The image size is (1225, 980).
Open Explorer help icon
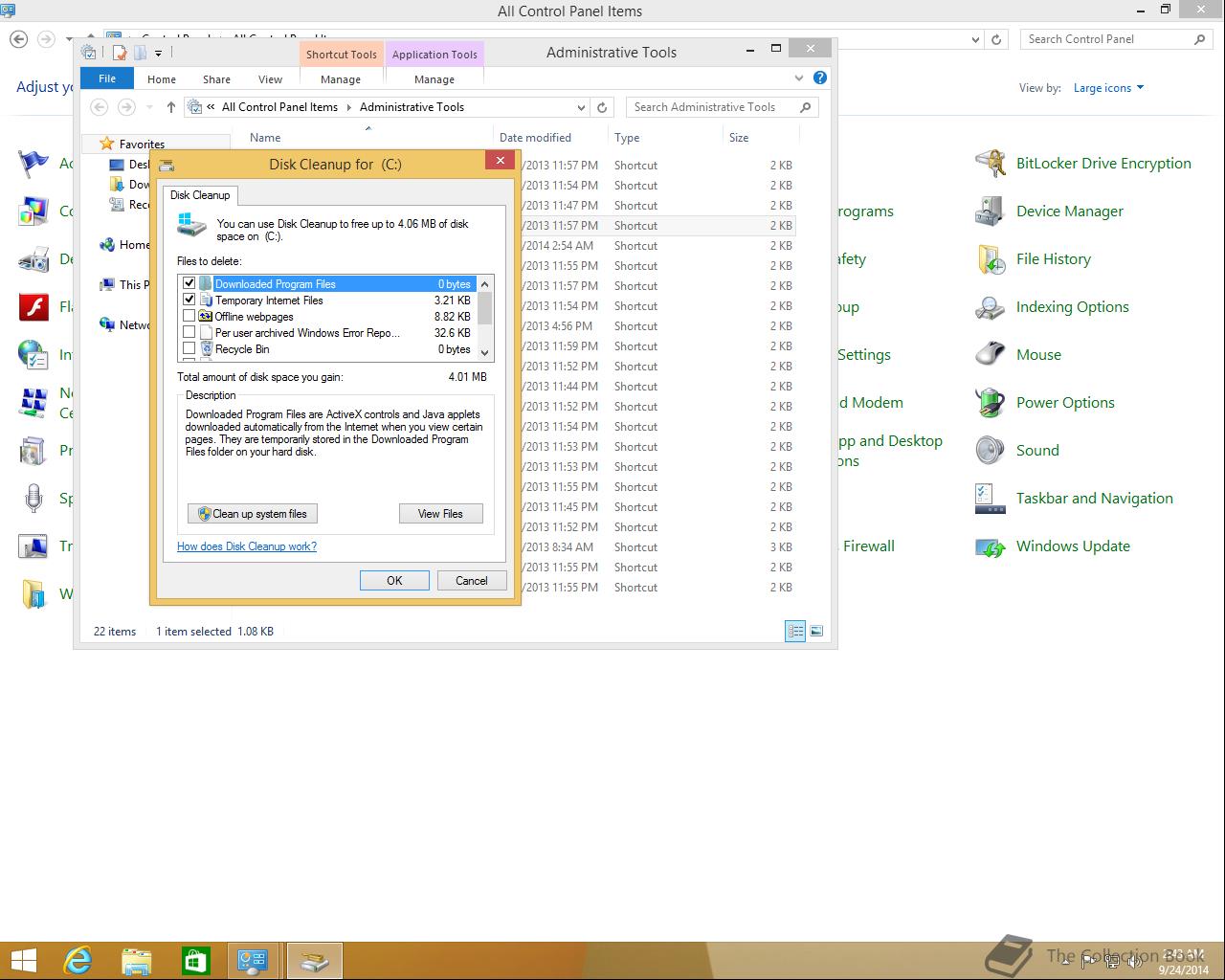(820, 78)
